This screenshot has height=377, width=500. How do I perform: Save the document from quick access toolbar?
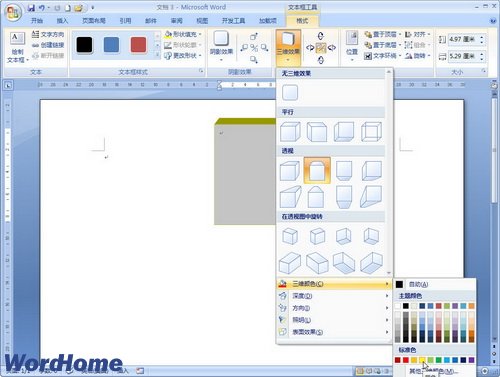coord(31,8)
